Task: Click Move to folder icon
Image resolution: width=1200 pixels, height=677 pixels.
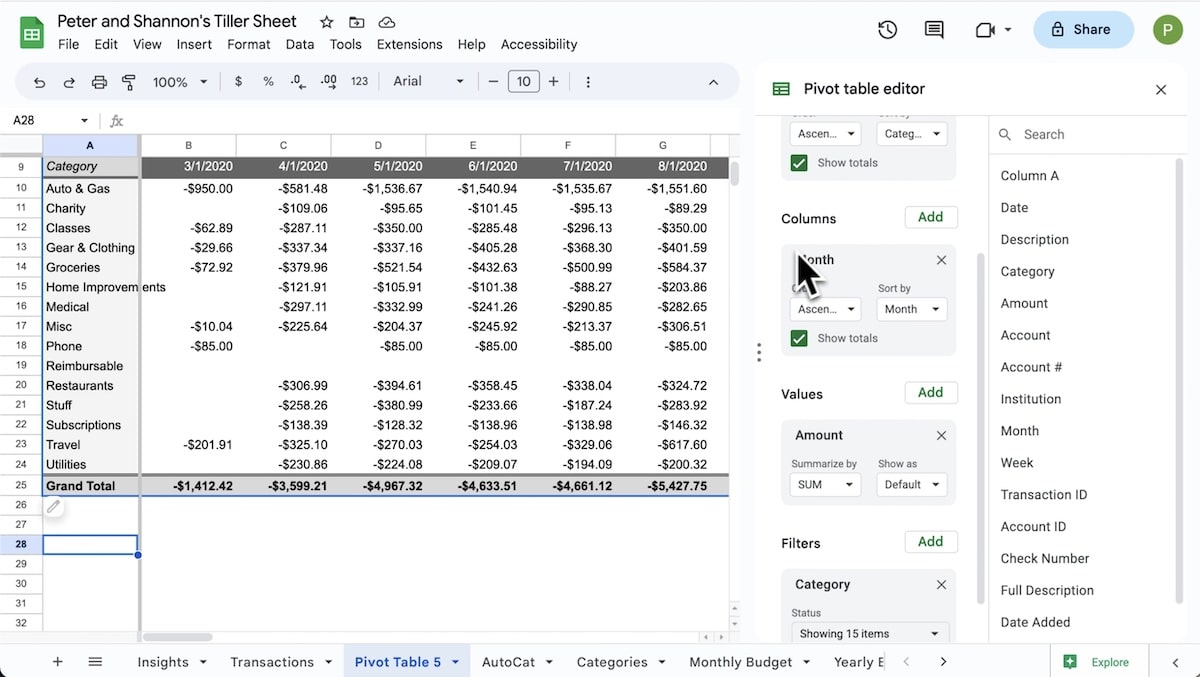Action: [x=357, y=22]
